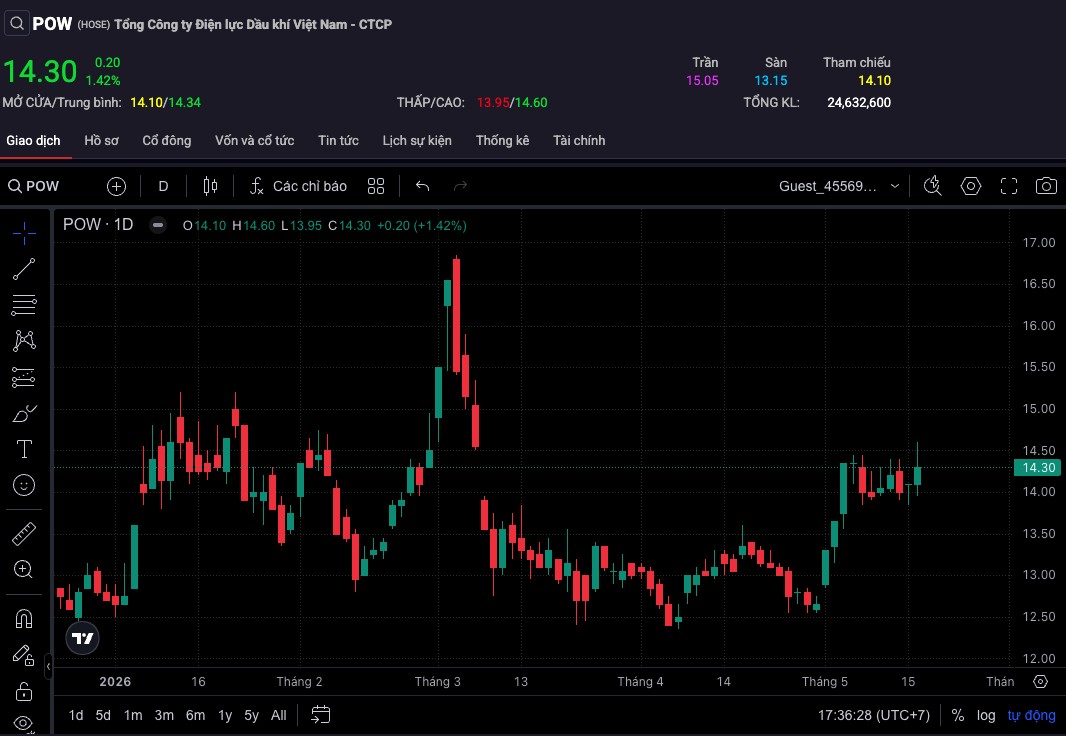Open Lịch sự kiện tab
Viewport: 1066px width, 736px height.
[417, 141]
